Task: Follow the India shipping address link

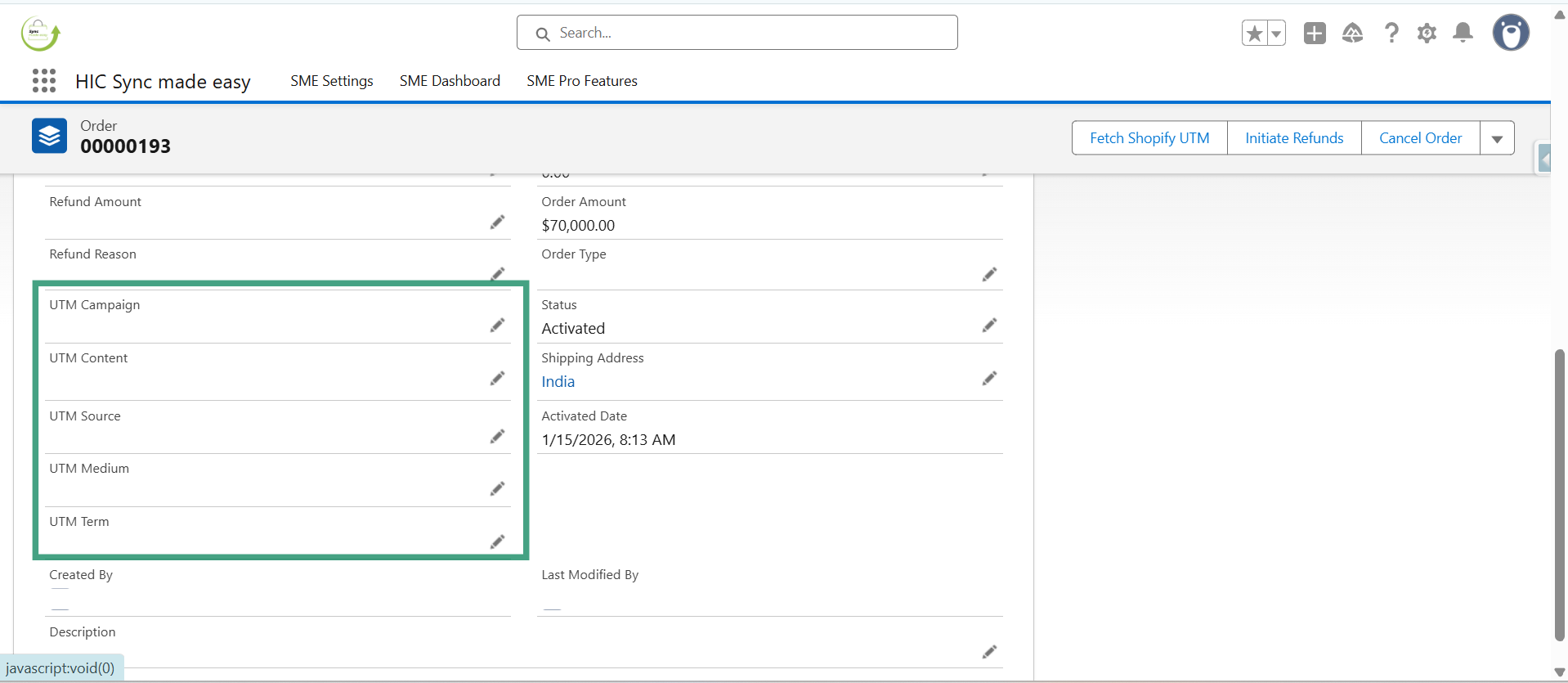Action: [558, 382]
